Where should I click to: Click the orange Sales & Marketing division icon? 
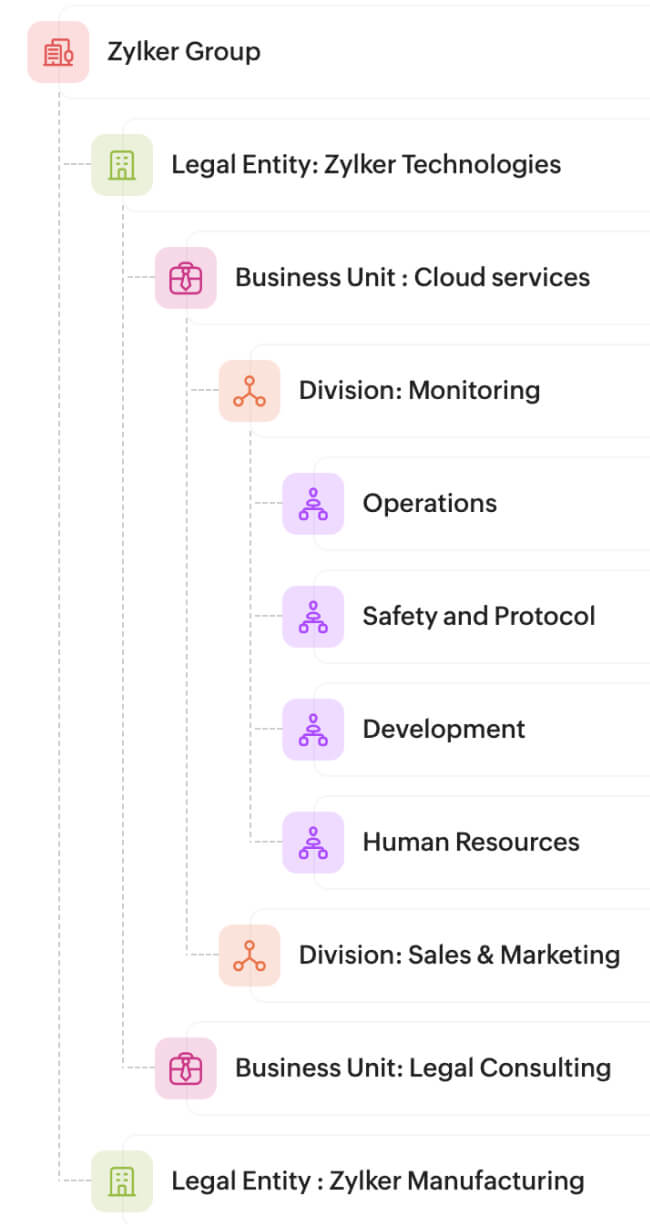[249, 956]
